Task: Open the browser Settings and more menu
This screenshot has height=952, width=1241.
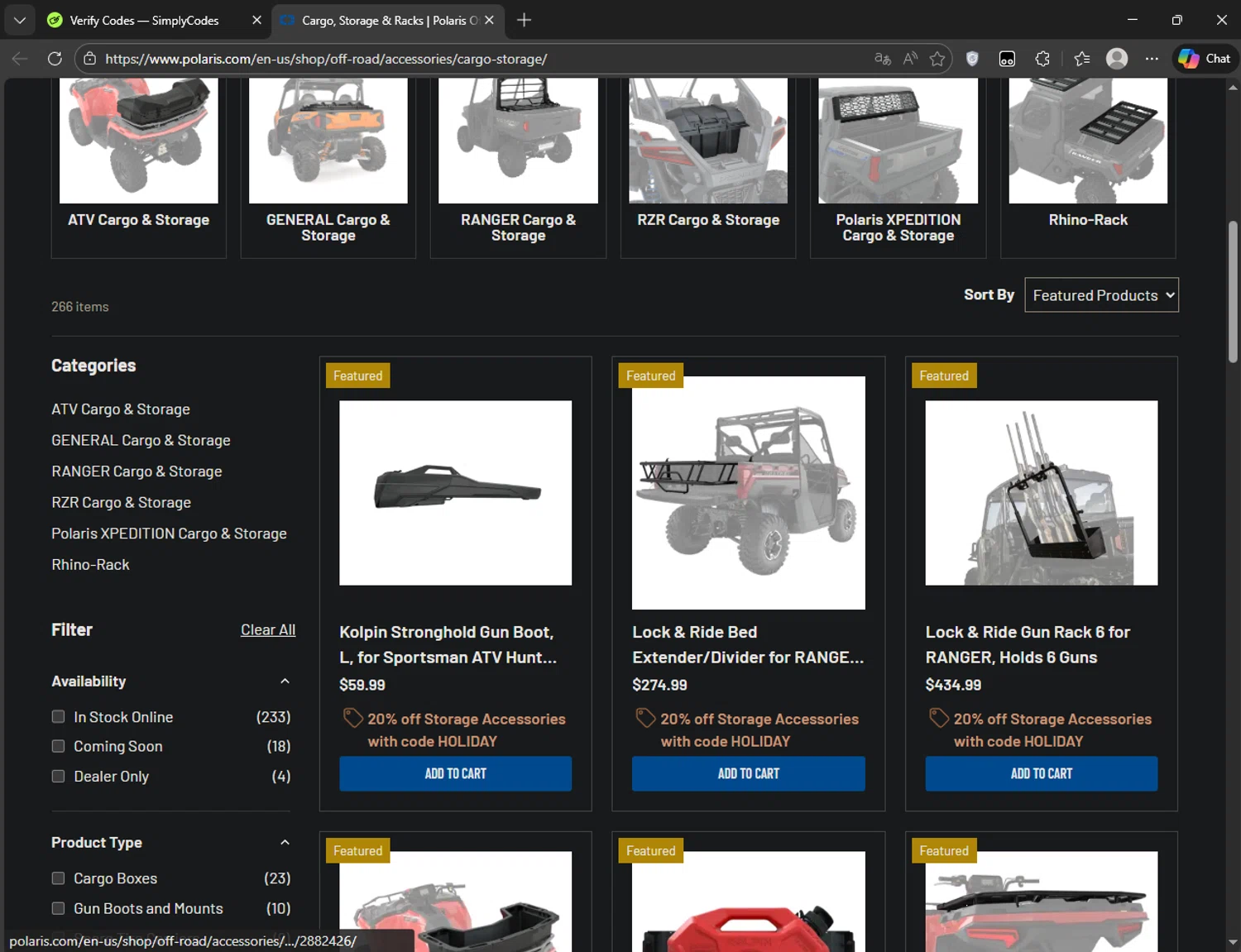Action: coord(1152,59)
